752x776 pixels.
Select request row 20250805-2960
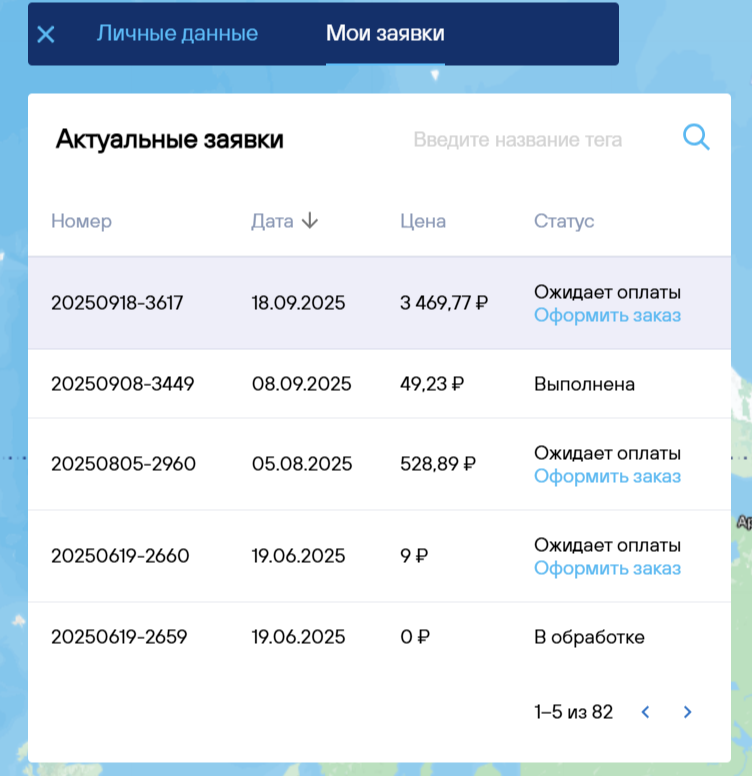click(x=123, y=464)
